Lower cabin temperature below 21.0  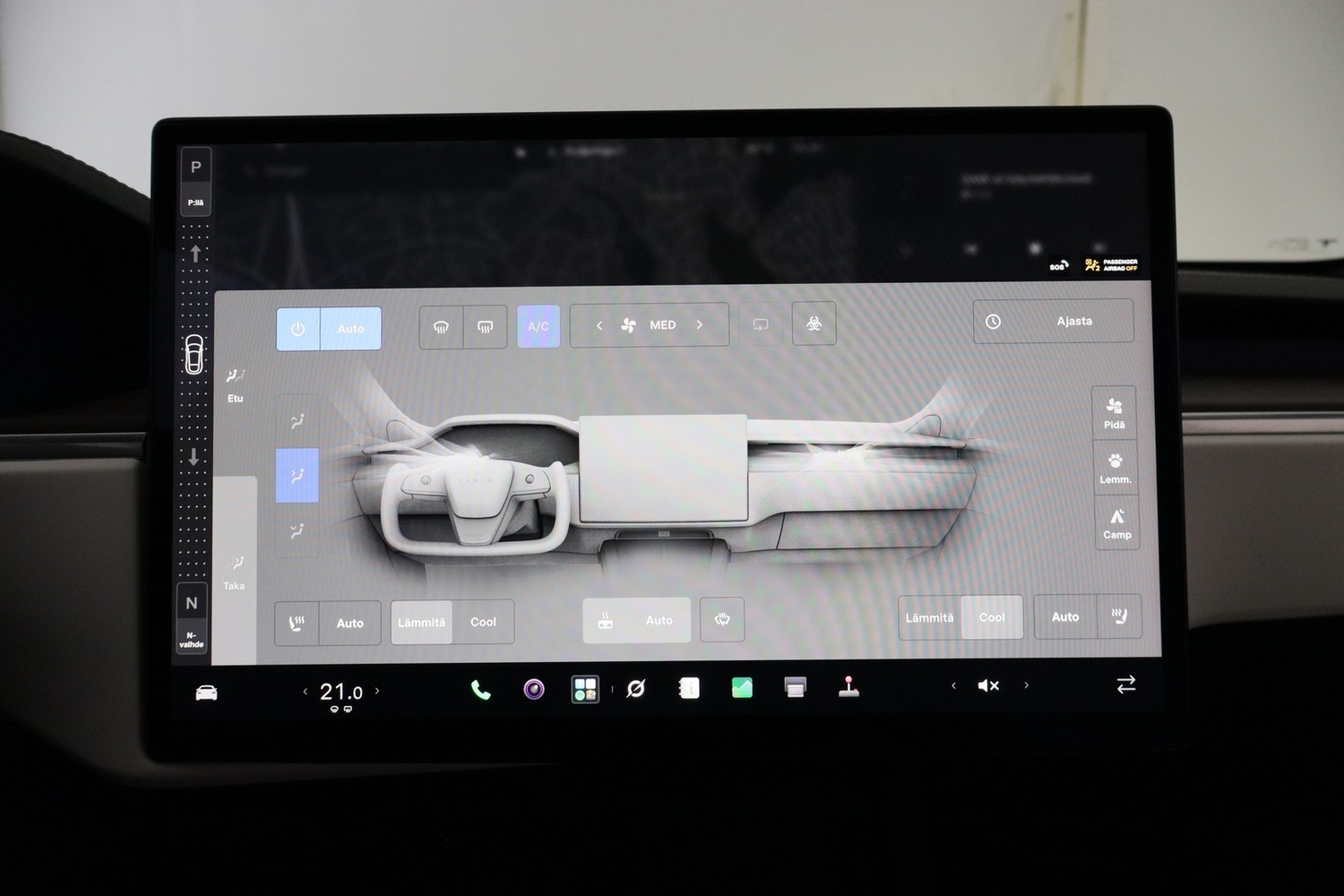coord(306,692)
